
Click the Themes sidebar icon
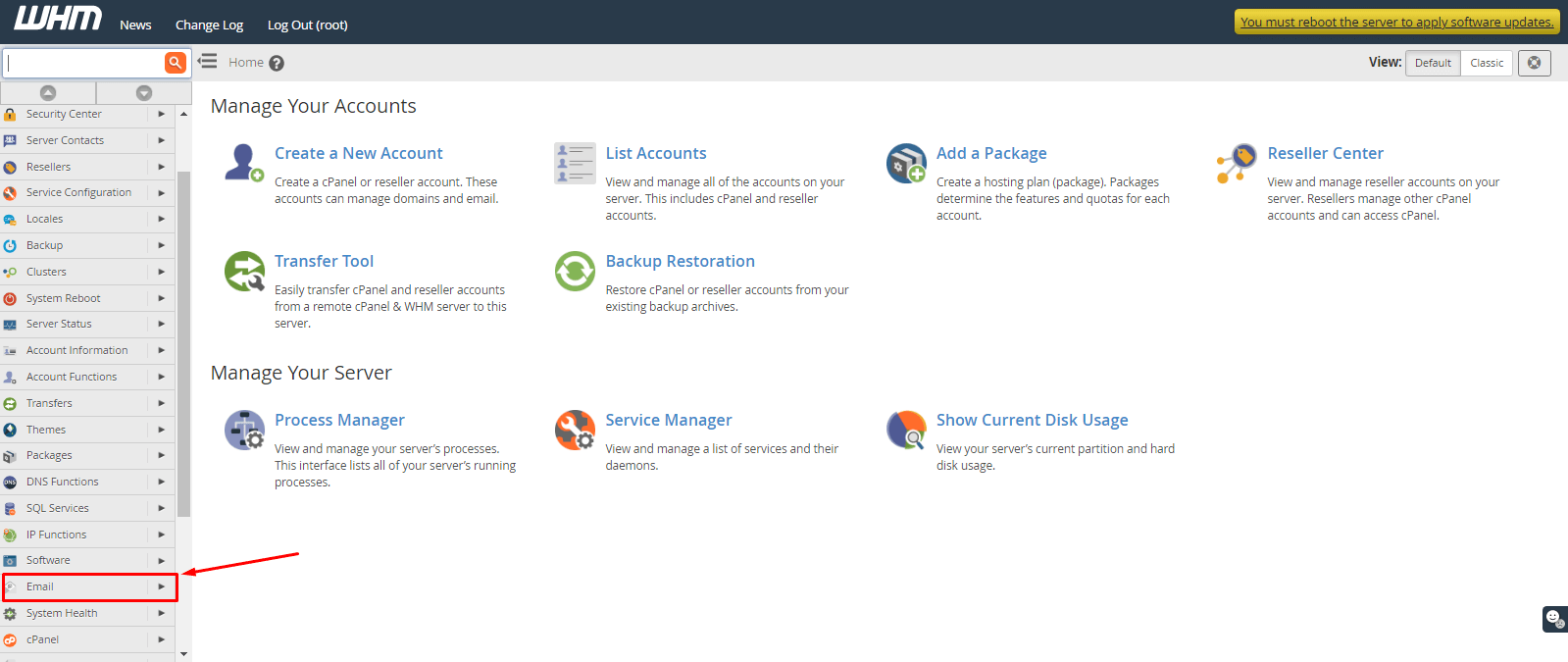(x=10, y=430)
